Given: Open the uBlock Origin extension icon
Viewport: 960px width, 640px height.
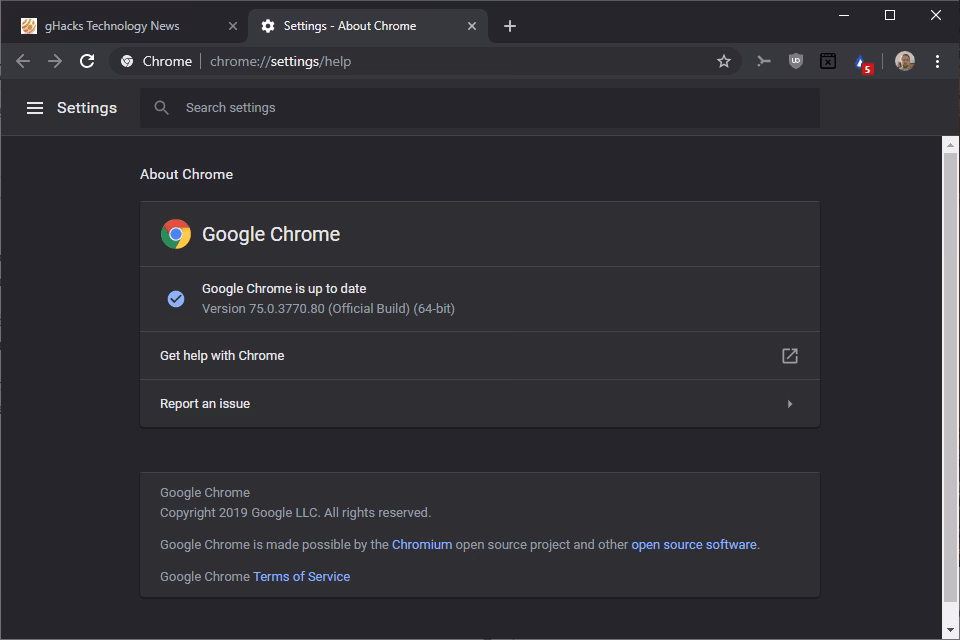Looking at the screenshot, I should (794, 61).
